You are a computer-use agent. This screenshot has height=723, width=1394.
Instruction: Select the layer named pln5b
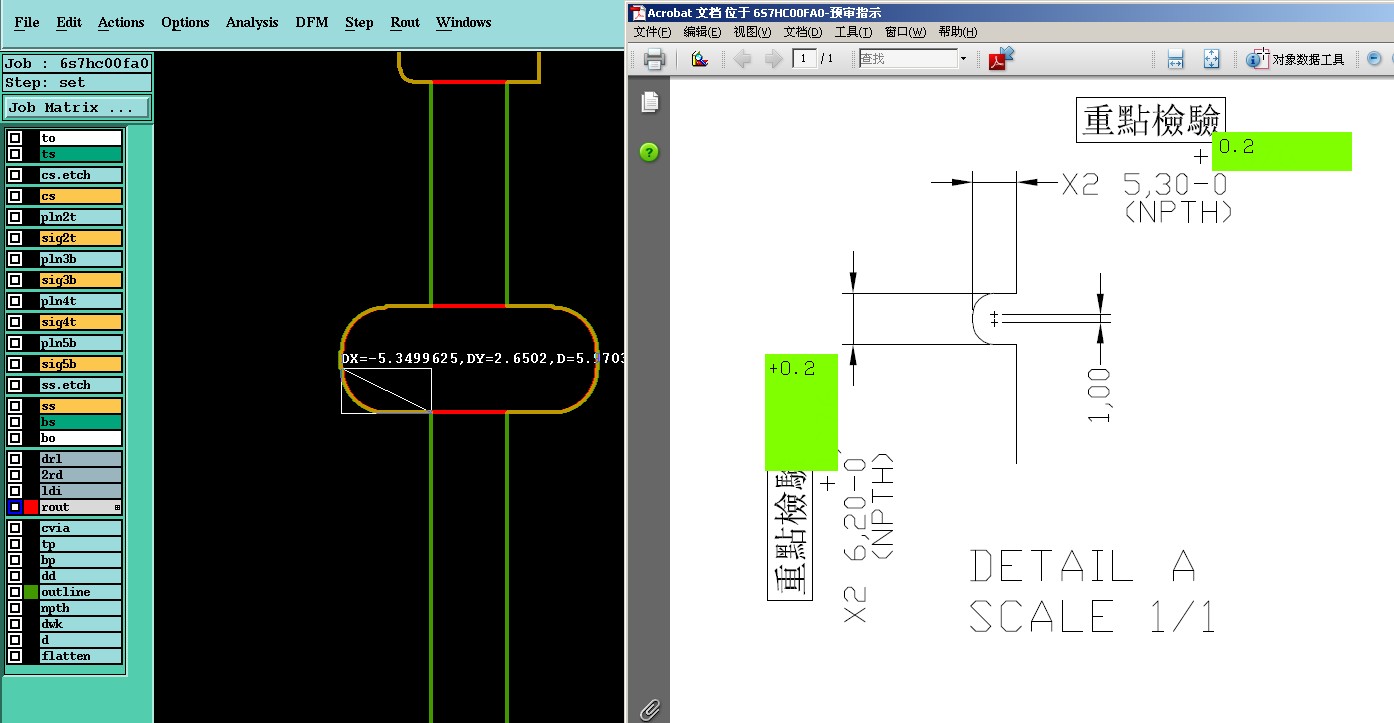(80, 343)
